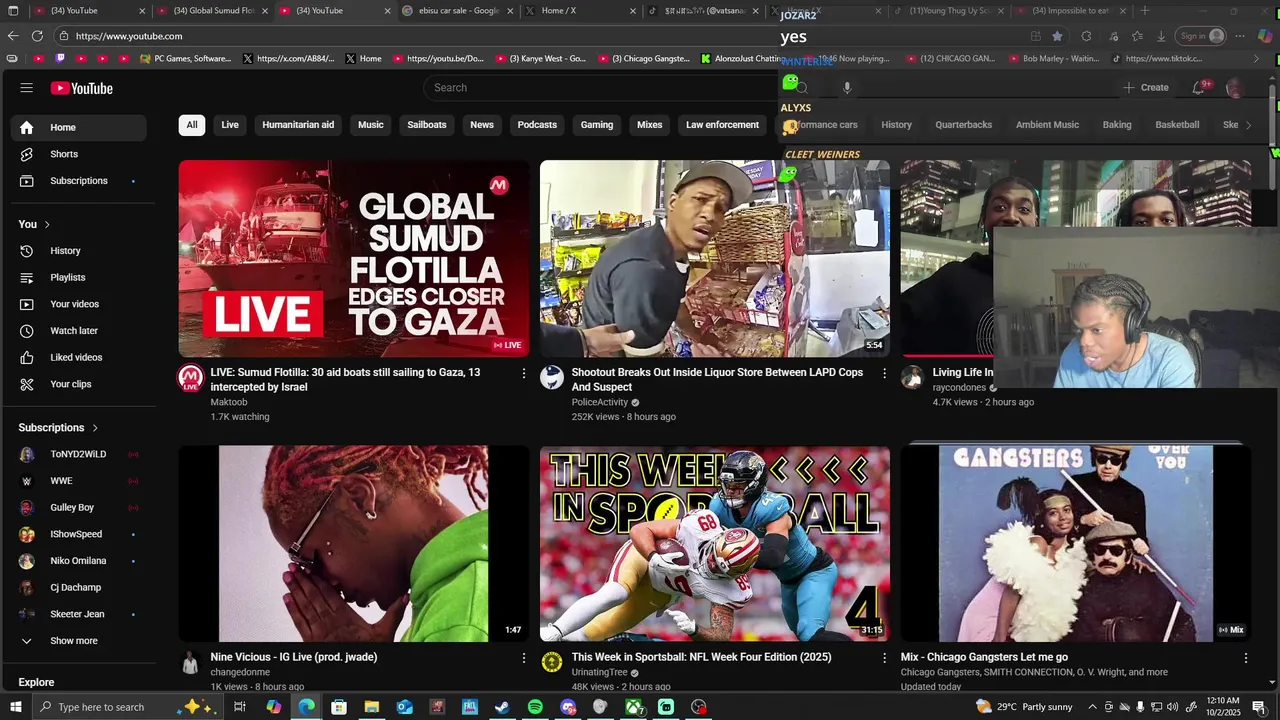Viewport: 1280px width, 720px height.
Task: Switch to the ebisu car sale browser tab
Action: [458, 11]
